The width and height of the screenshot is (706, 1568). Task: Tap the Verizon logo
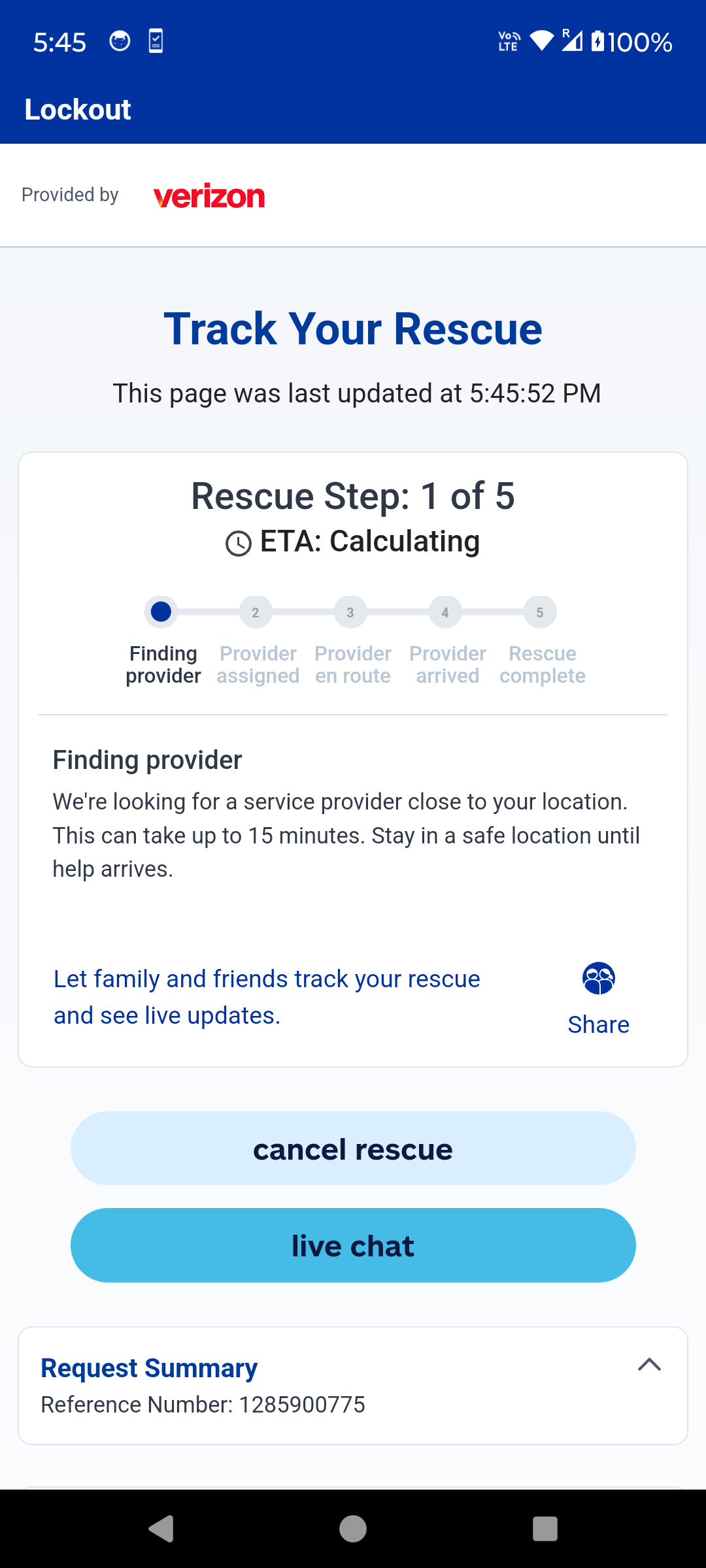pyautogui.click(x=209, y=196)
